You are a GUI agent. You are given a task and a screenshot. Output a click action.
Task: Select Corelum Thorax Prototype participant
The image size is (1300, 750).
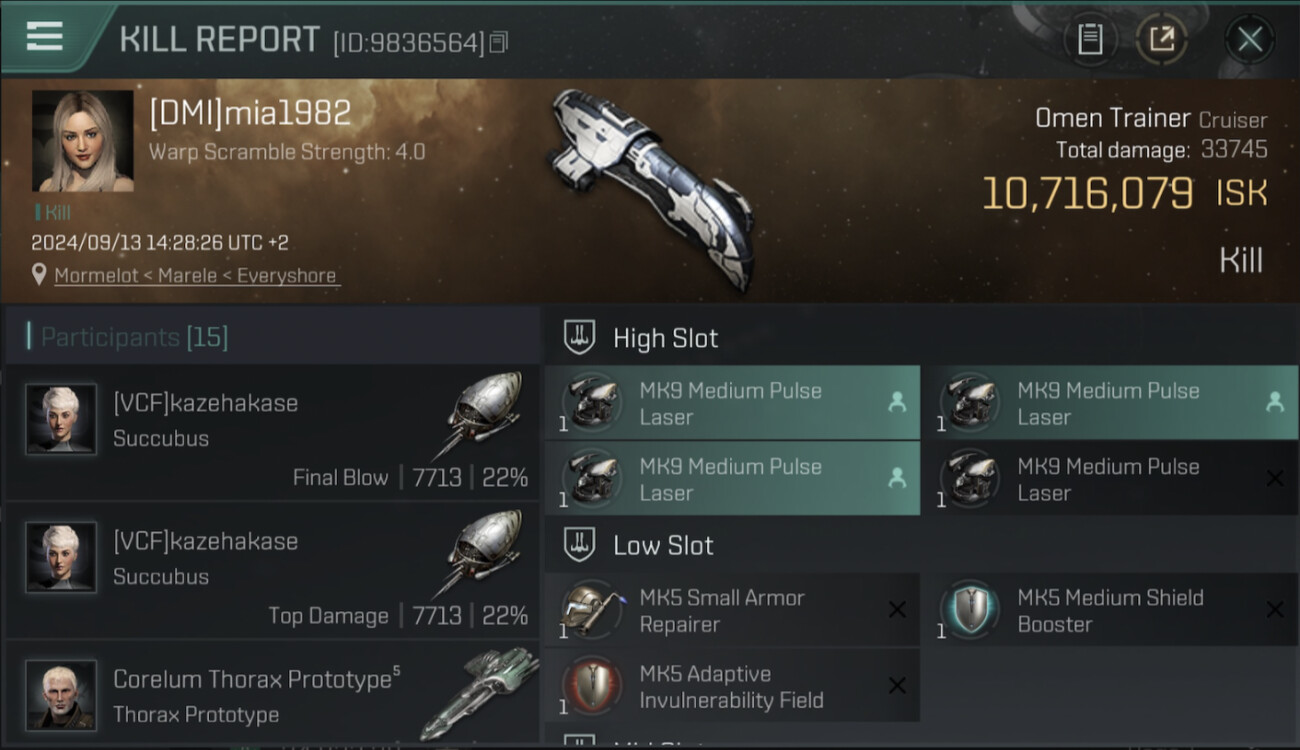click(272, 695)
